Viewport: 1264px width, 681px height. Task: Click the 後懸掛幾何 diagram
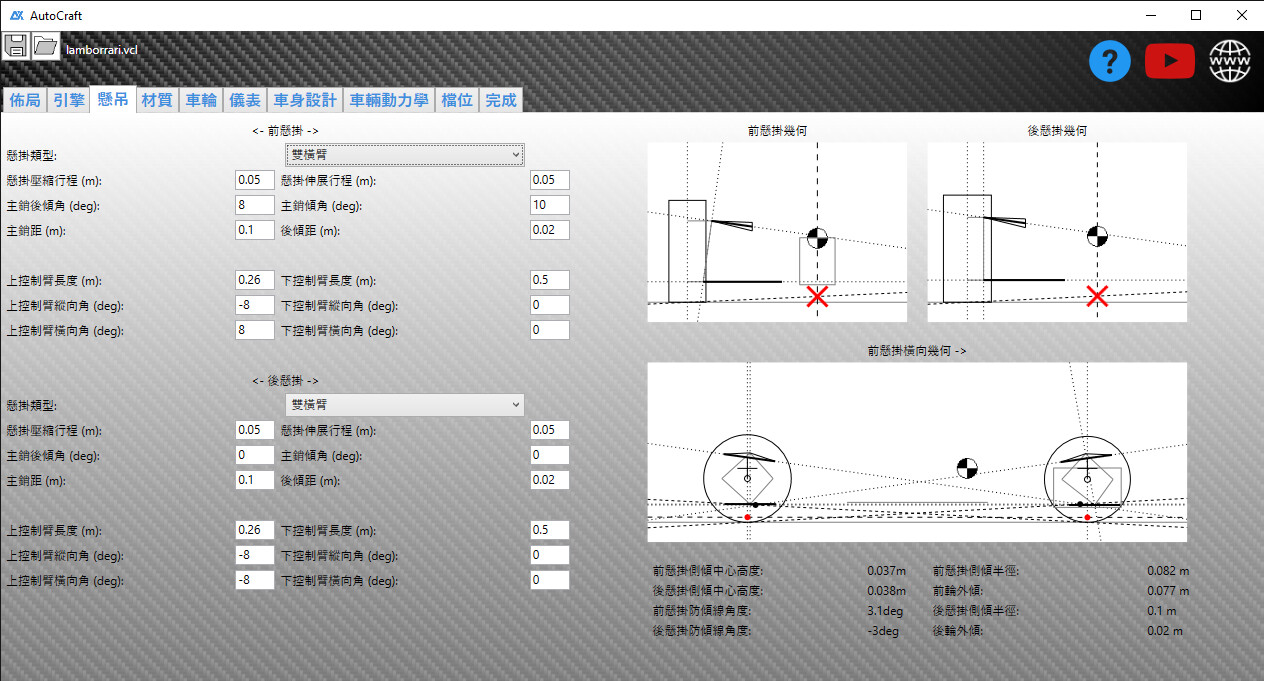tap(1057, 232)
